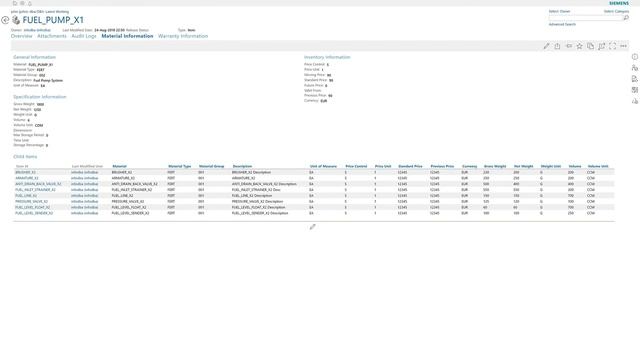Click the SIEMENS logo at top right
640x360 pixels.
coord(619,3)
